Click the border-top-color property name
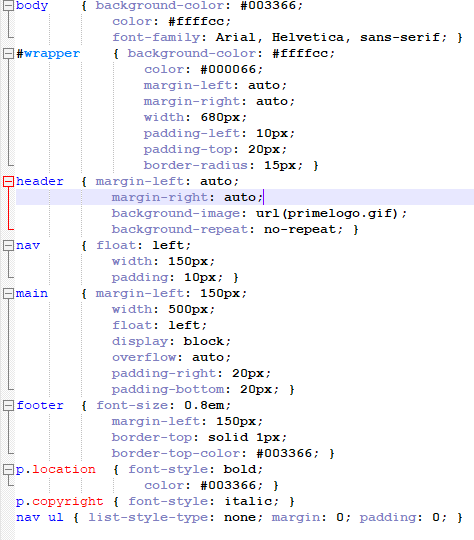The height and width of the screenshot is (540, 474). (x=176, y=454)
